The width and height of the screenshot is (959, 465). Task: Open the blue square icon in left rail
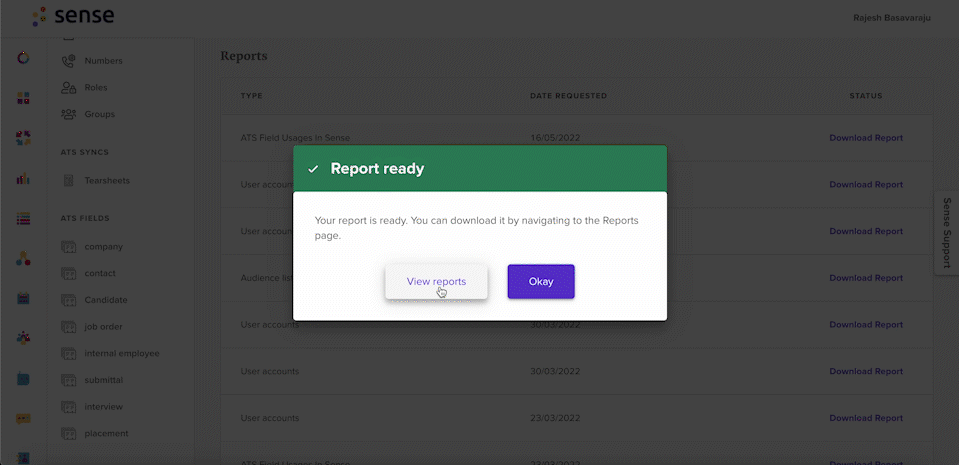pyautogui.click(x=23, y=379)
